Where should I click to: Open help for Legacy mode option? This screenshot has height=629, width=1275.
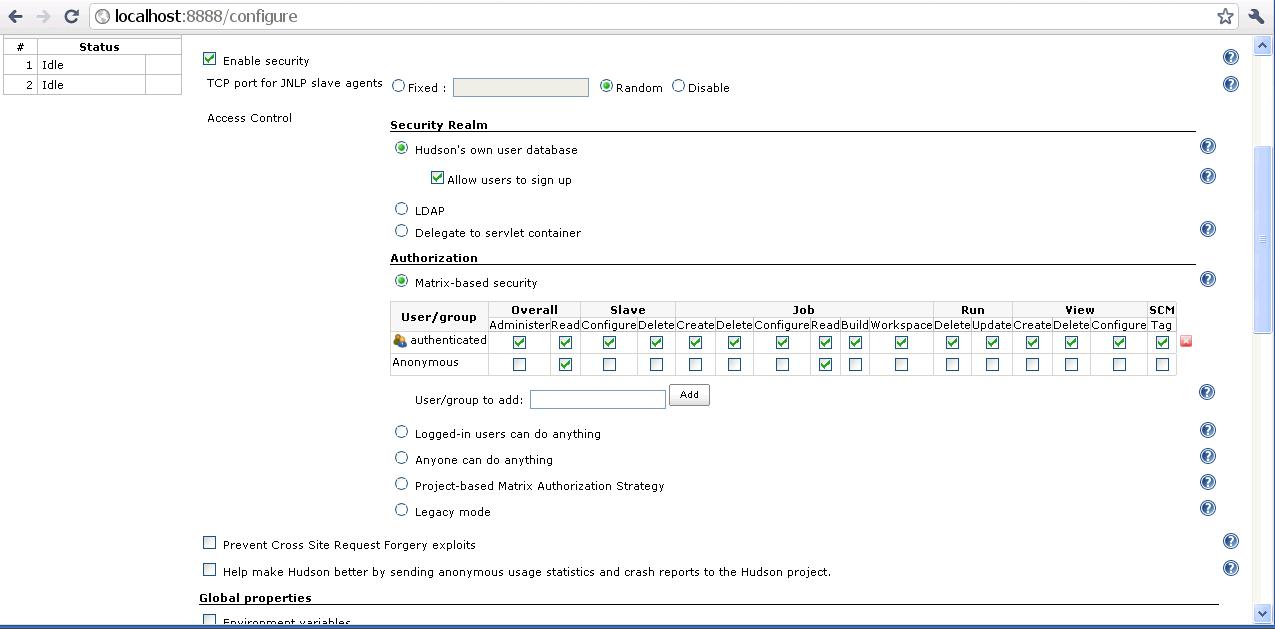pyautogui.click(x=1207, y=508)
